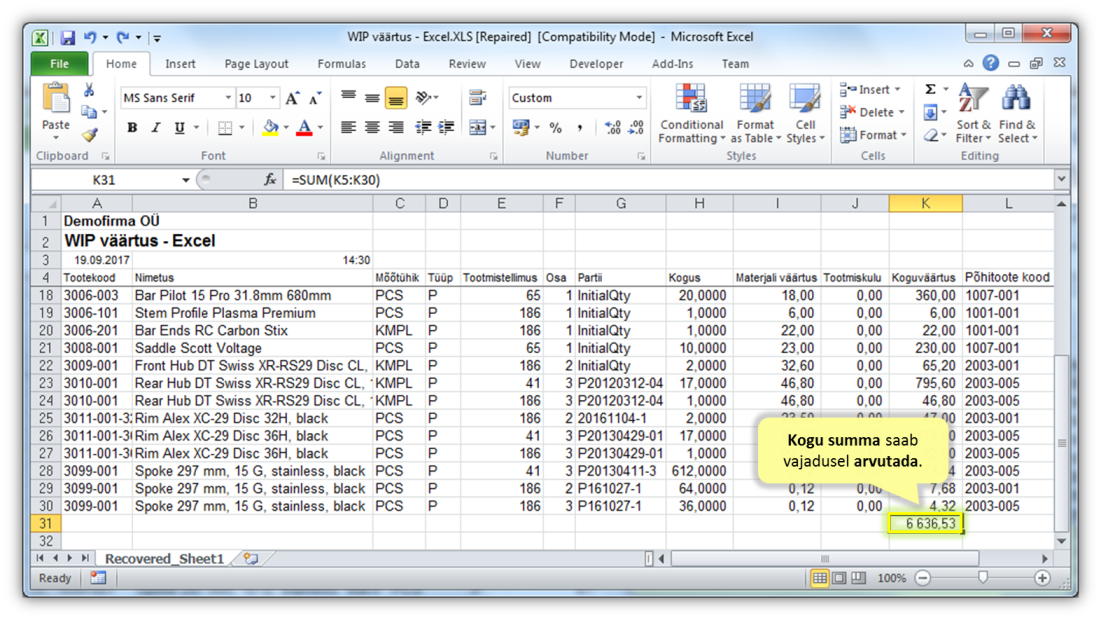Select the Recovered_Sheet1 sheet tab
The width and height of the screenshot is (1101, 620).
[x=164, y=559]
